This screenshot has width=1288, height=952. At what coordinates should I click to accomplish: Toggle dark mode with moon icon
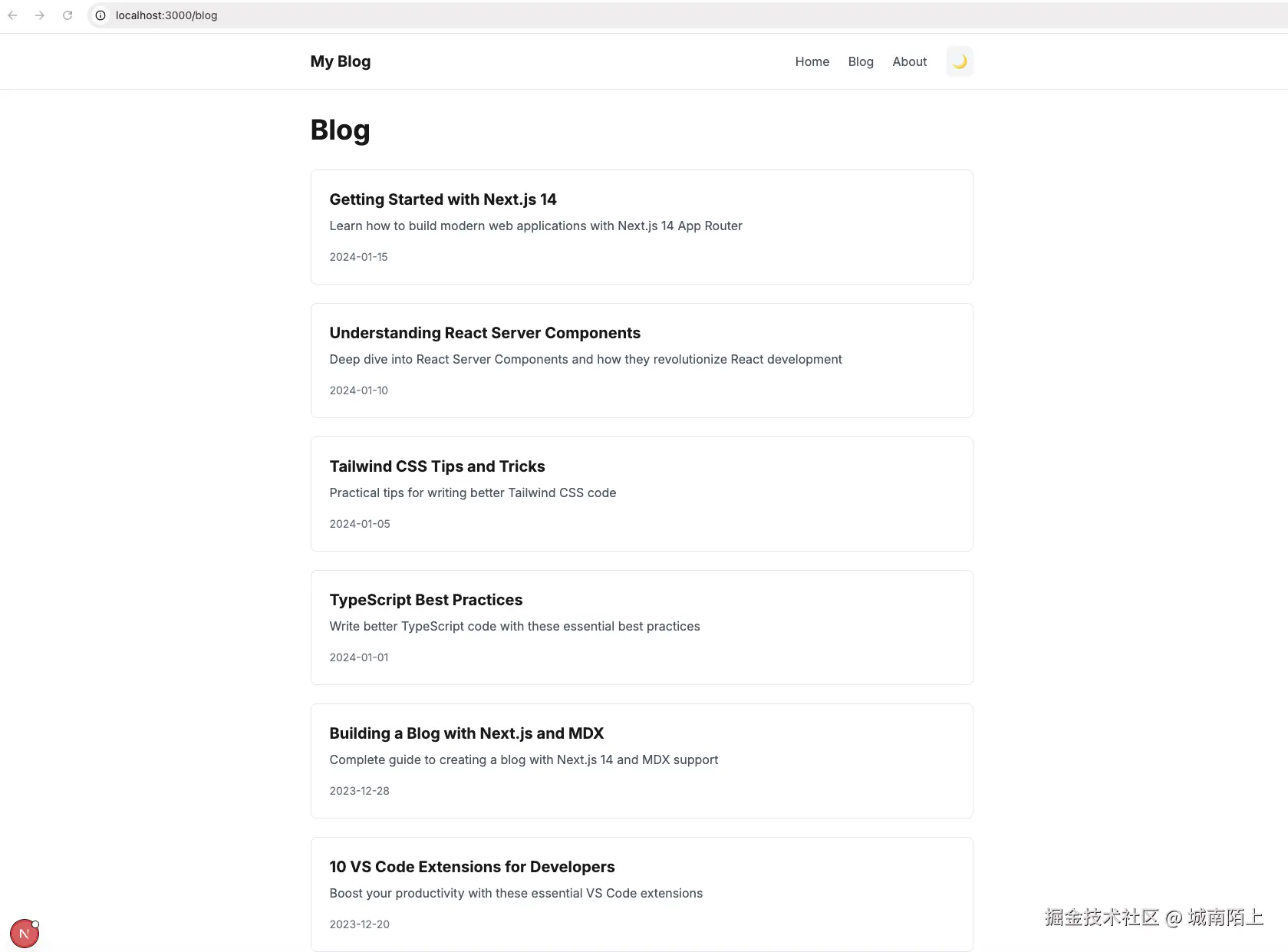(x=959, y=62)
